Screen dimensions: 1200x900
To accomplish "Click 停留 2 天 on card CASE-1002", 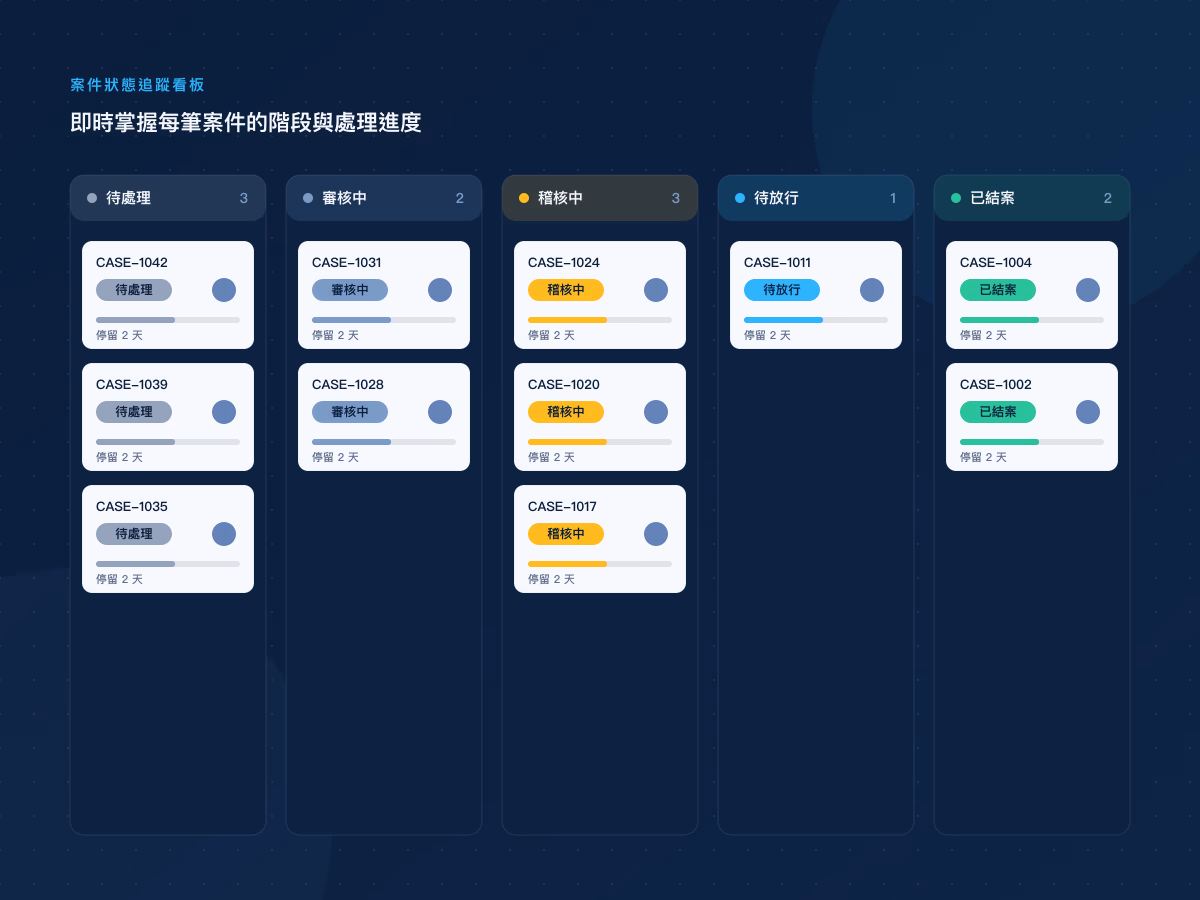I will 983,457.
